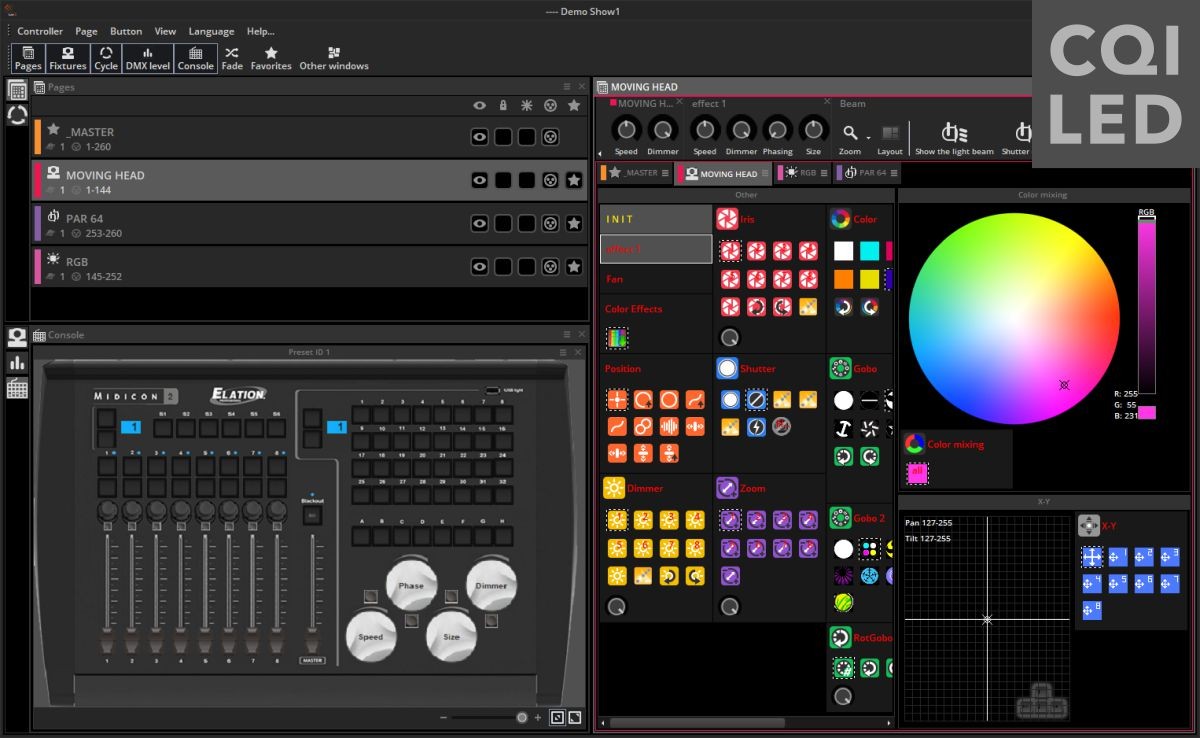This screenshot has height=738, width=1200.
Task: Open Other windows from the toolbar
Action: click(334, 58)
